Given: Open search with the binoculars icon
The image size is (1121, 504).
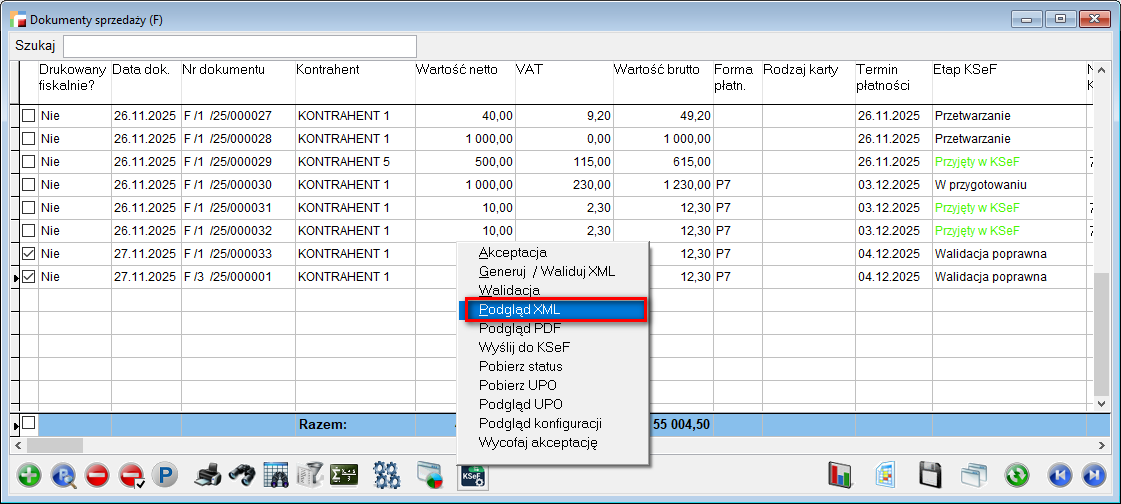Looking at the screenshot, I should [x=241, y=475].
